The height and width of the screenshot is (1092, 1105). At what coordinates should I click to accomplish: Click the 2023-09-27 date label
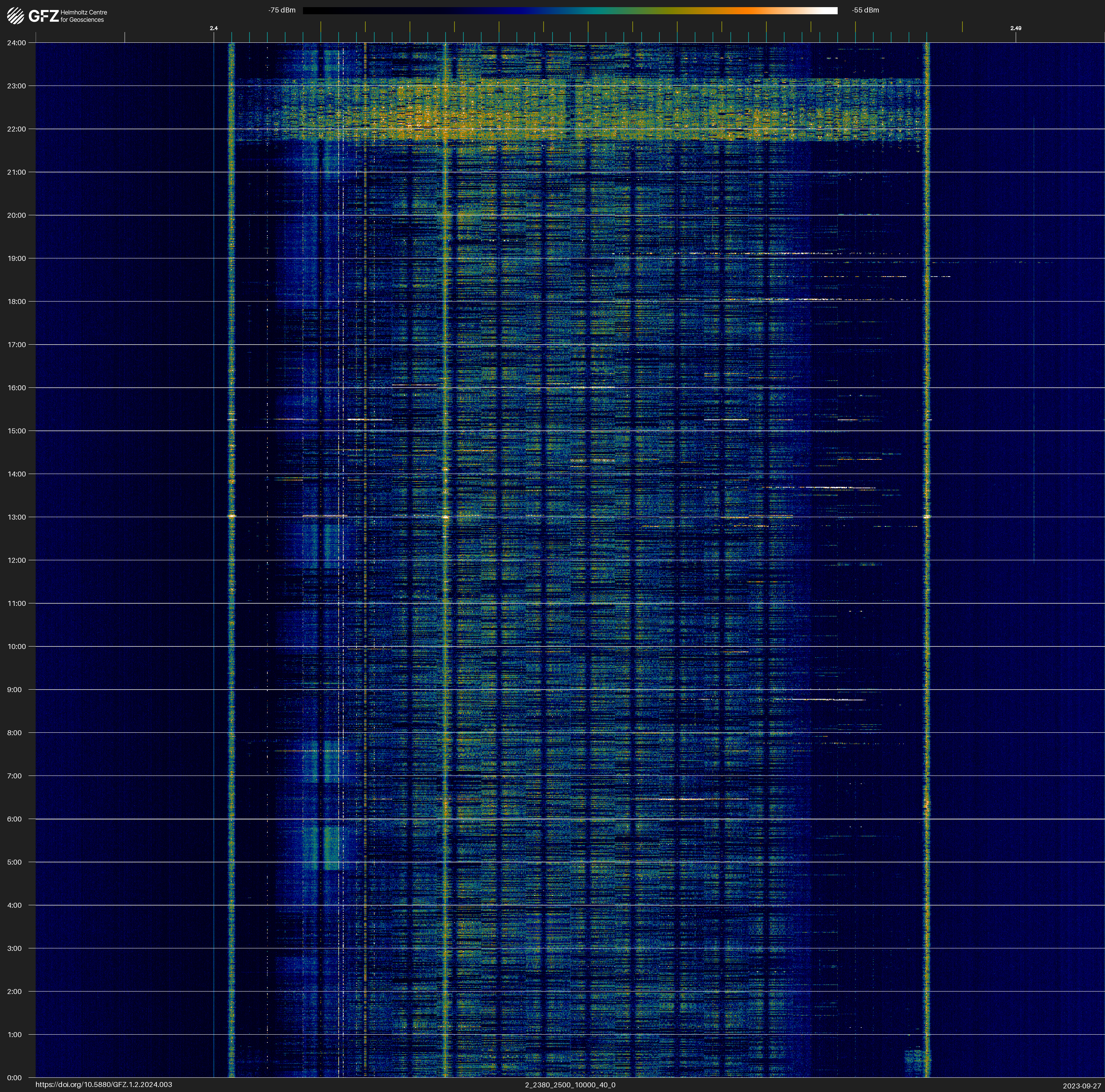(1081, 1086)
